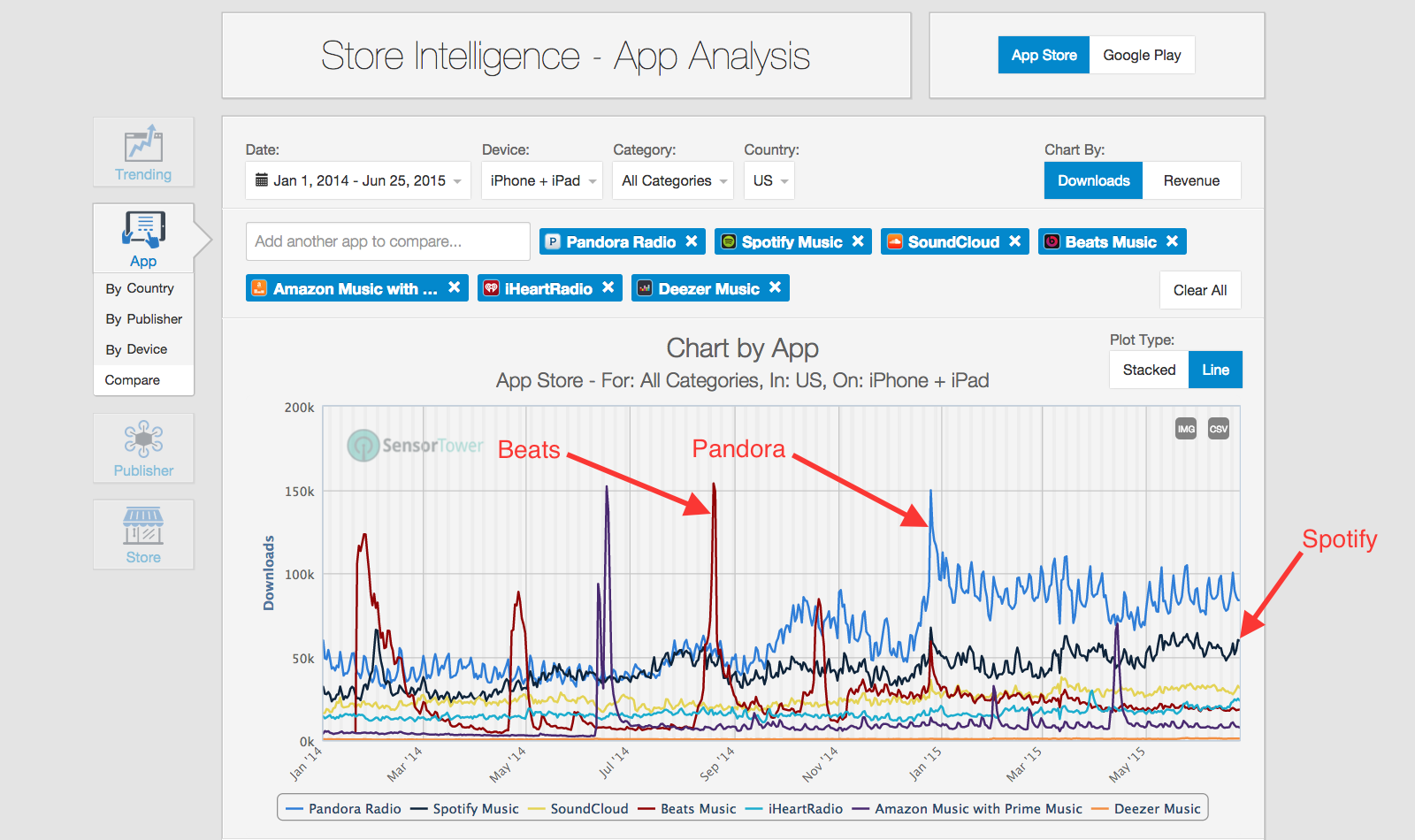
Task: Toggle SoundCloud series in legend
Action: pyautogui.click(x=577, y=808)
